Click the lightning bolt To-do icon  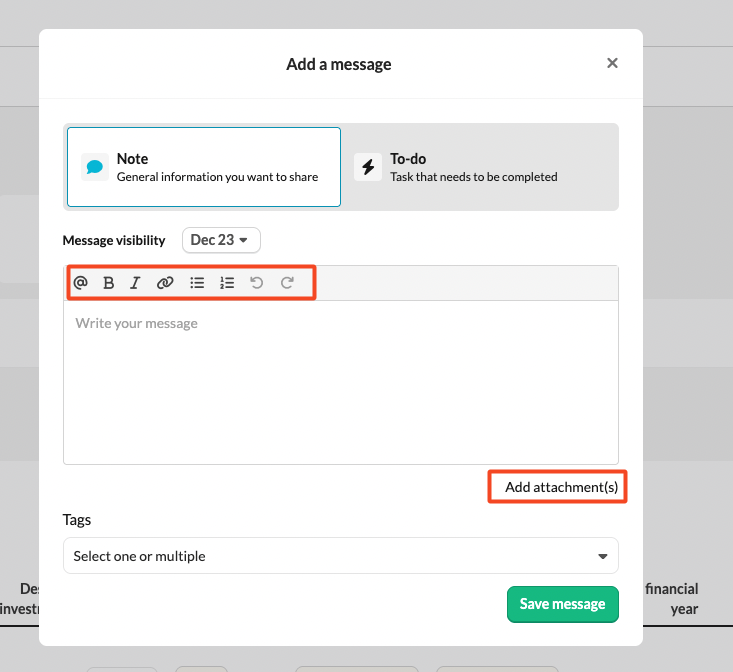click(x=368, y=167)
